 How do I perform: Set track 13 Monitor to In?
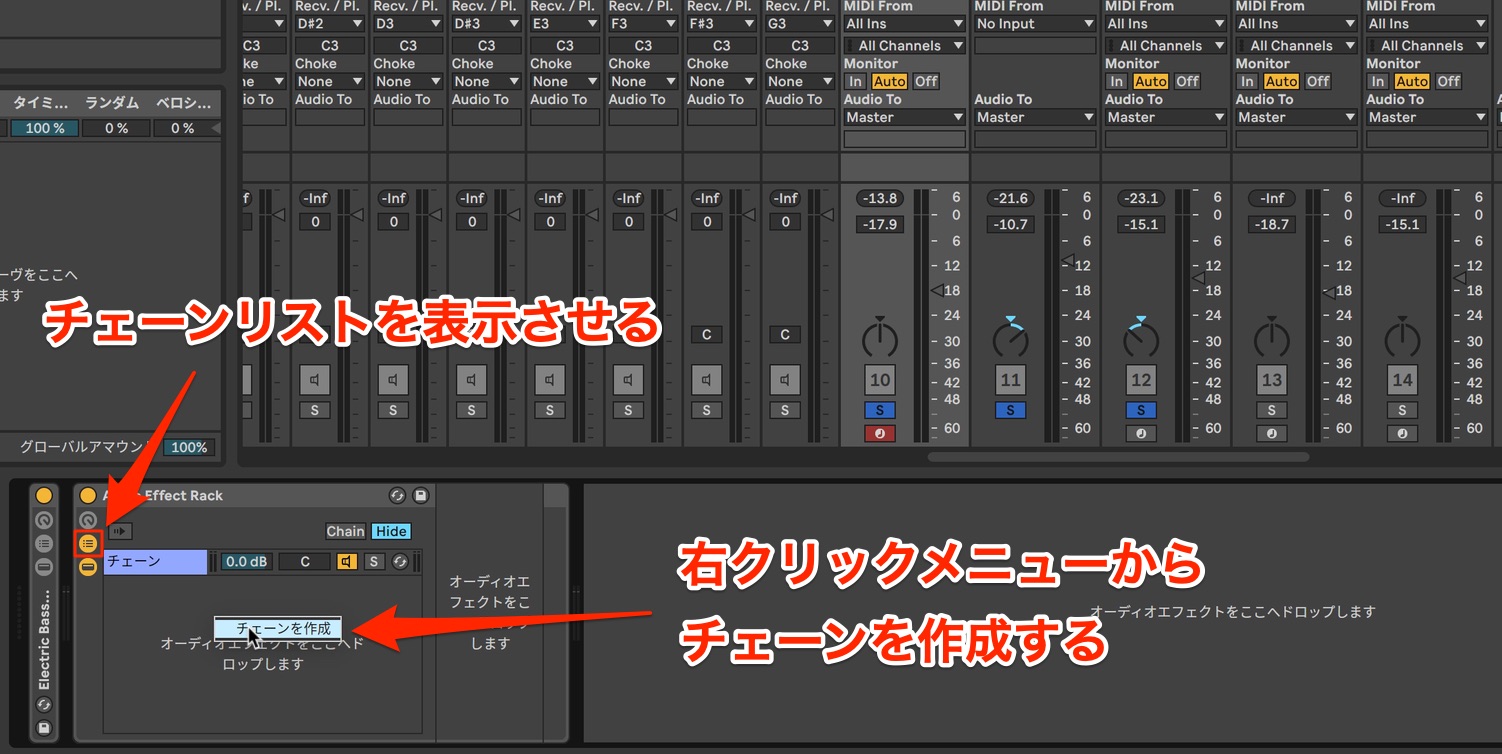[x=1247, y=81]
